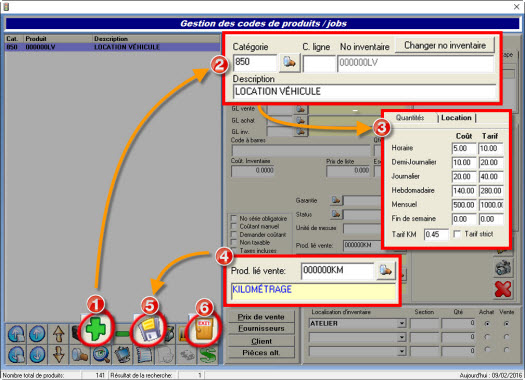Click the C. ligne empty field
The image size is (525, 380).
point(319,64)
